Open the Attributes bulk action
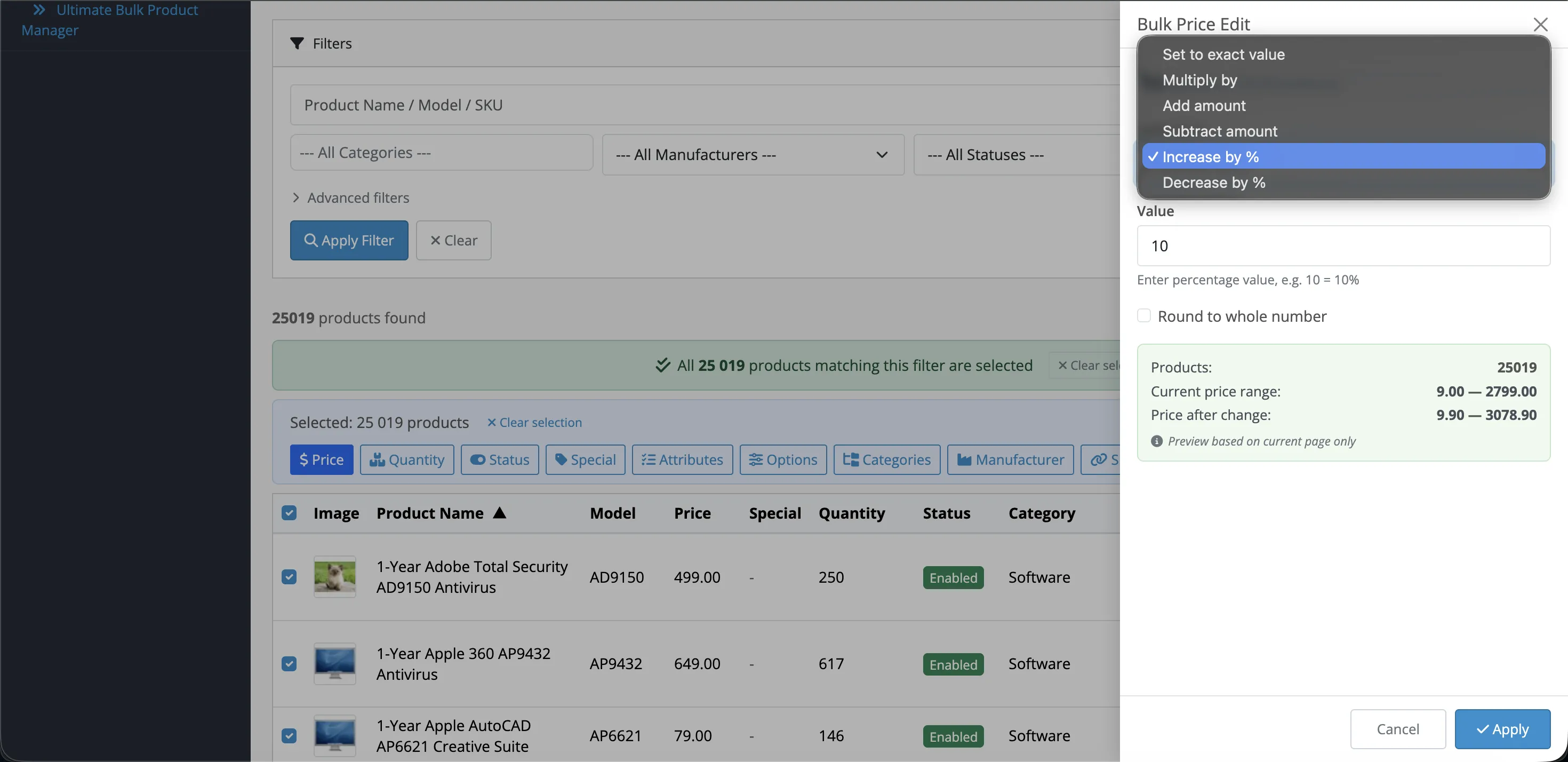The image size is (1568, 762). (682, 459)
